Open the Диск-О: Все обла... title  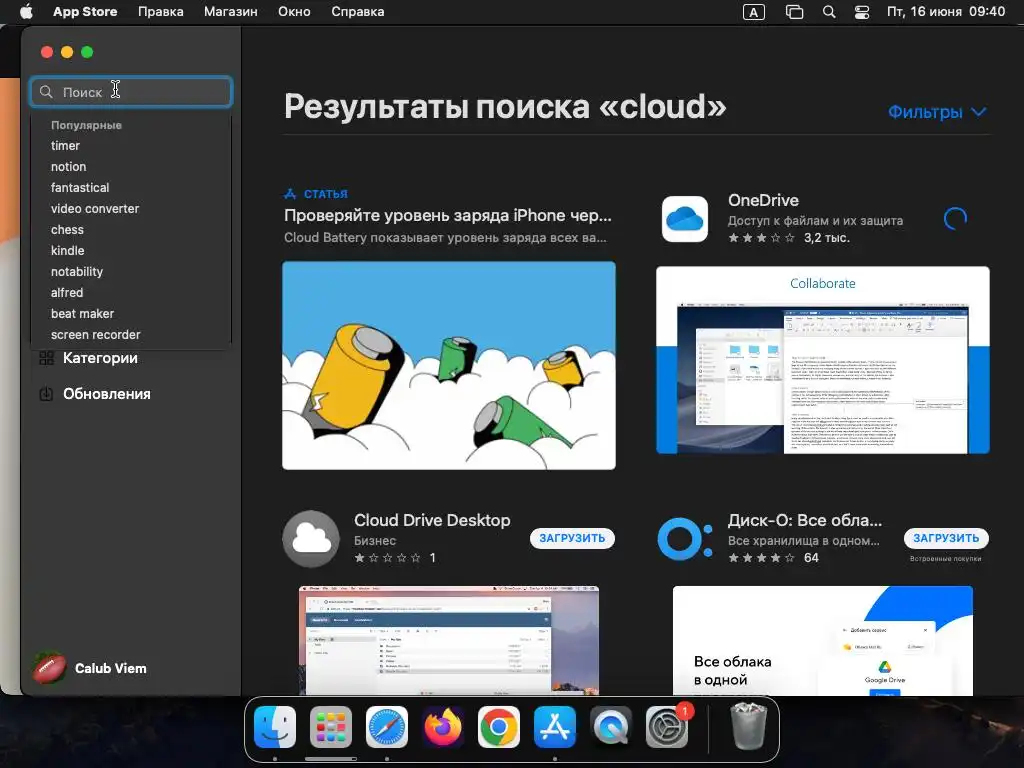pos(805,520)
